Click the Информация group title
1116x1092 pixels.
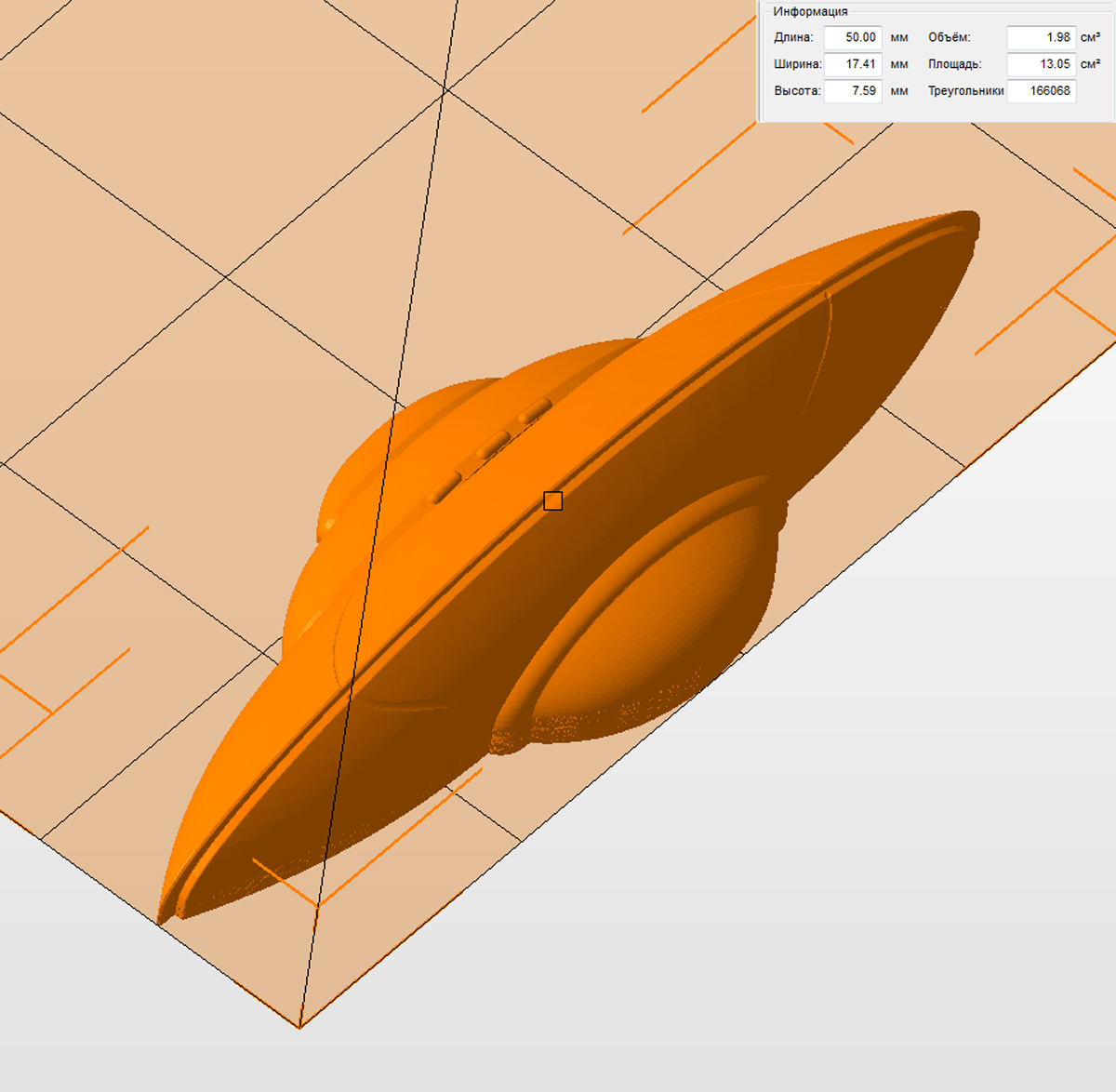pyautogui.click(x=810, y=11)
